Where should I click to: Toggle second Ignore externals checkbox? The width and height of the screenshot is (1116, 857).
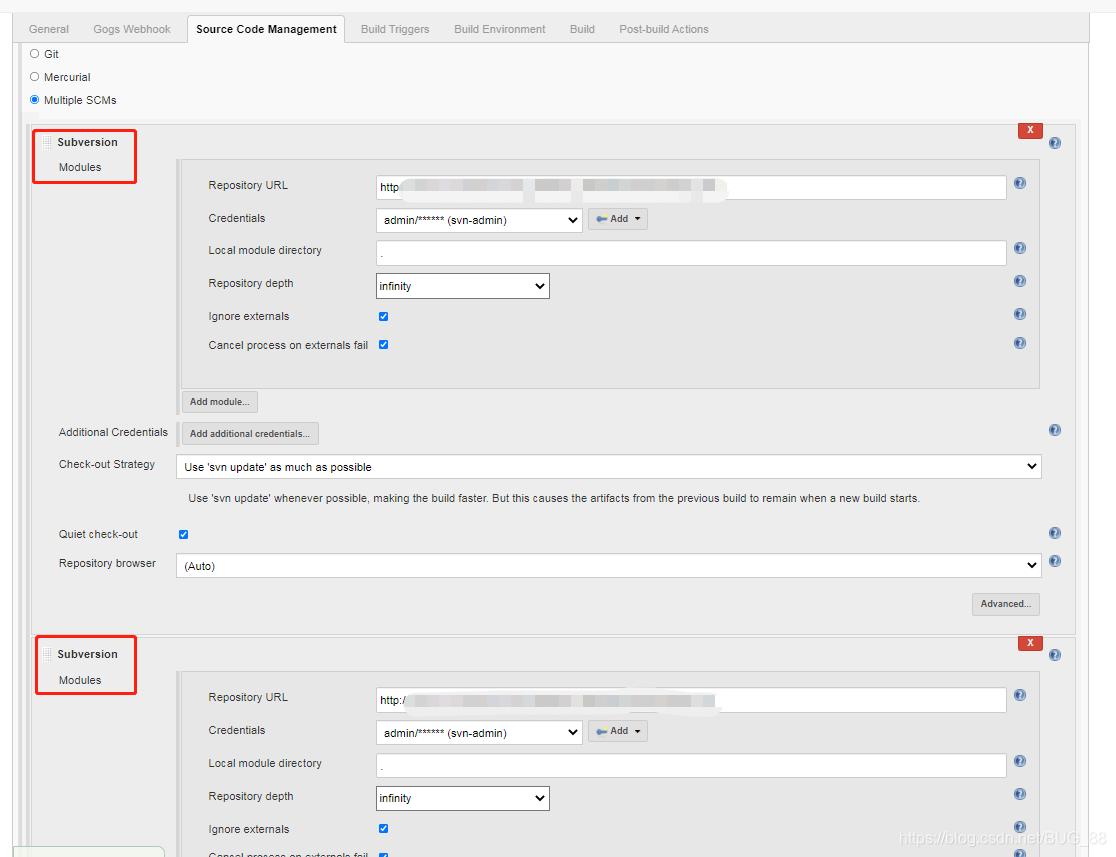(x=384, y=829)
